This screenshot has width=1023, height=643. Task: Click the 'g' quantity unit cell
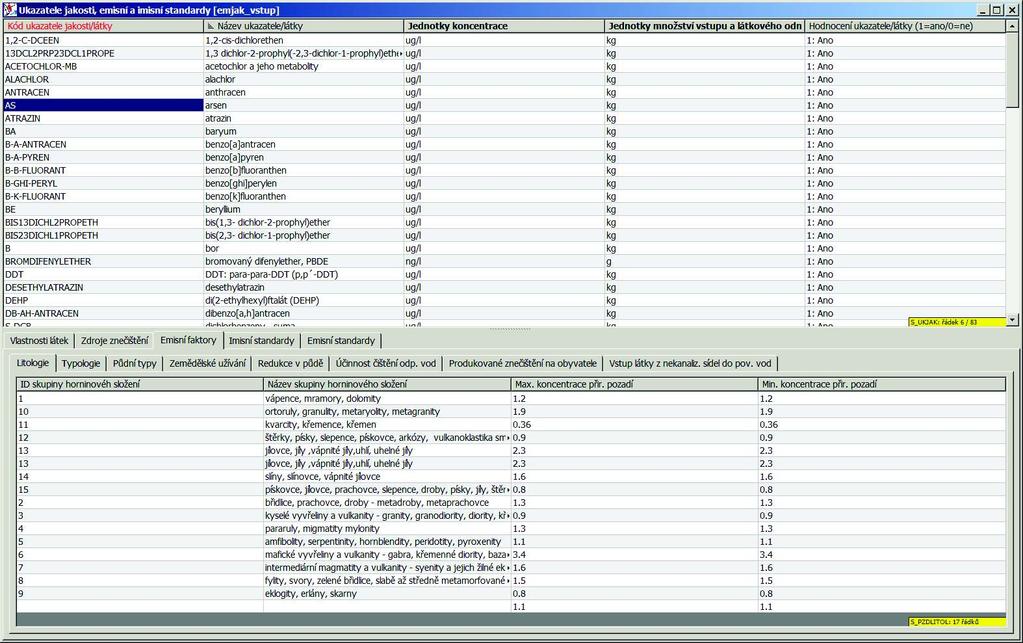705,262
